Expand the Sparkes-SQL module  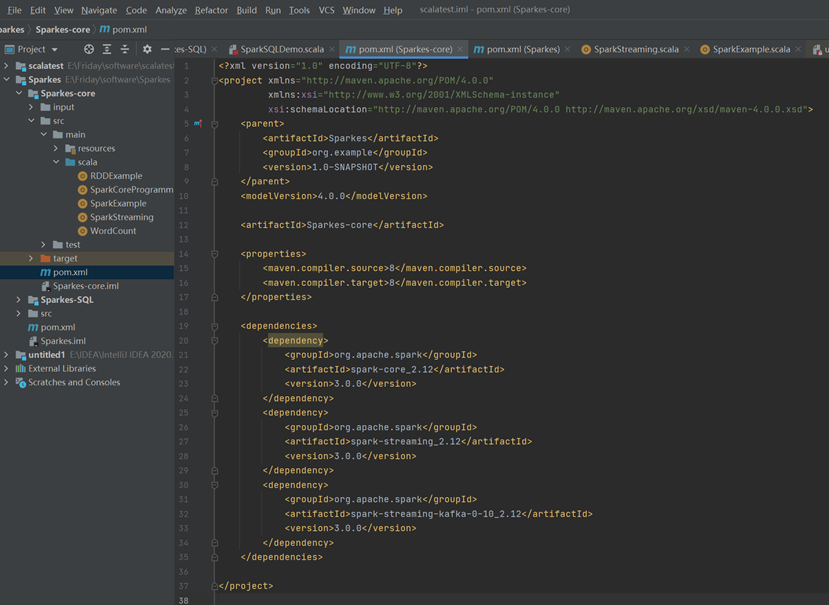point(19,299)
